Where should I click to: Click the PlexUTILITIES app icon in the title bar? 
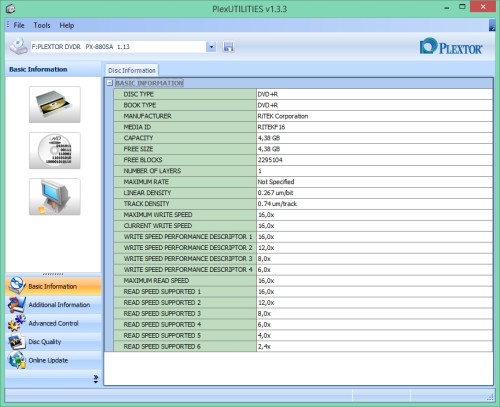[x=10, y=8]
